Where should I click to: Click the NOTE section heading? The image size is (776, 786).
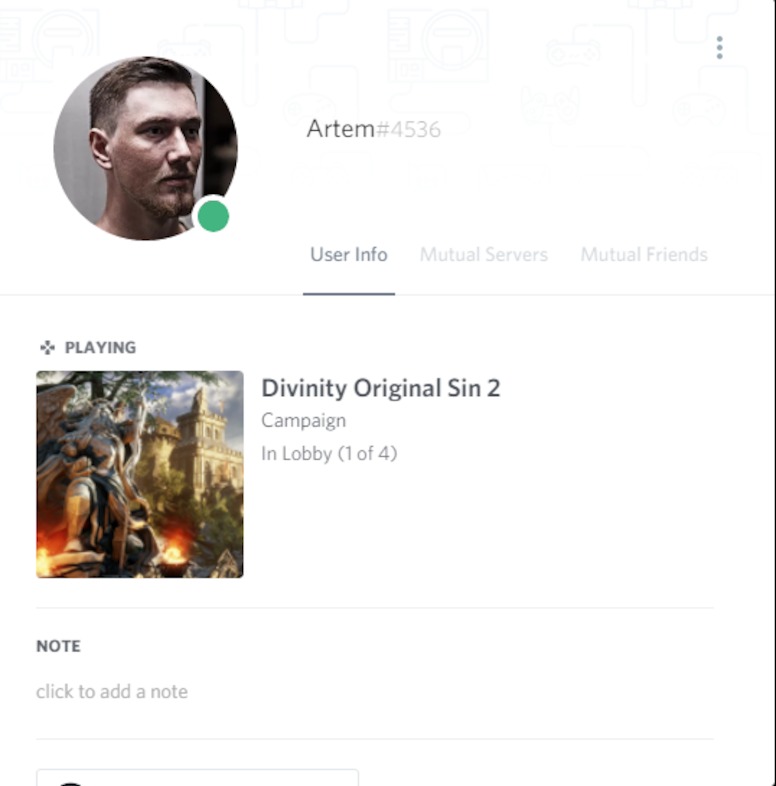pos(58,646)
